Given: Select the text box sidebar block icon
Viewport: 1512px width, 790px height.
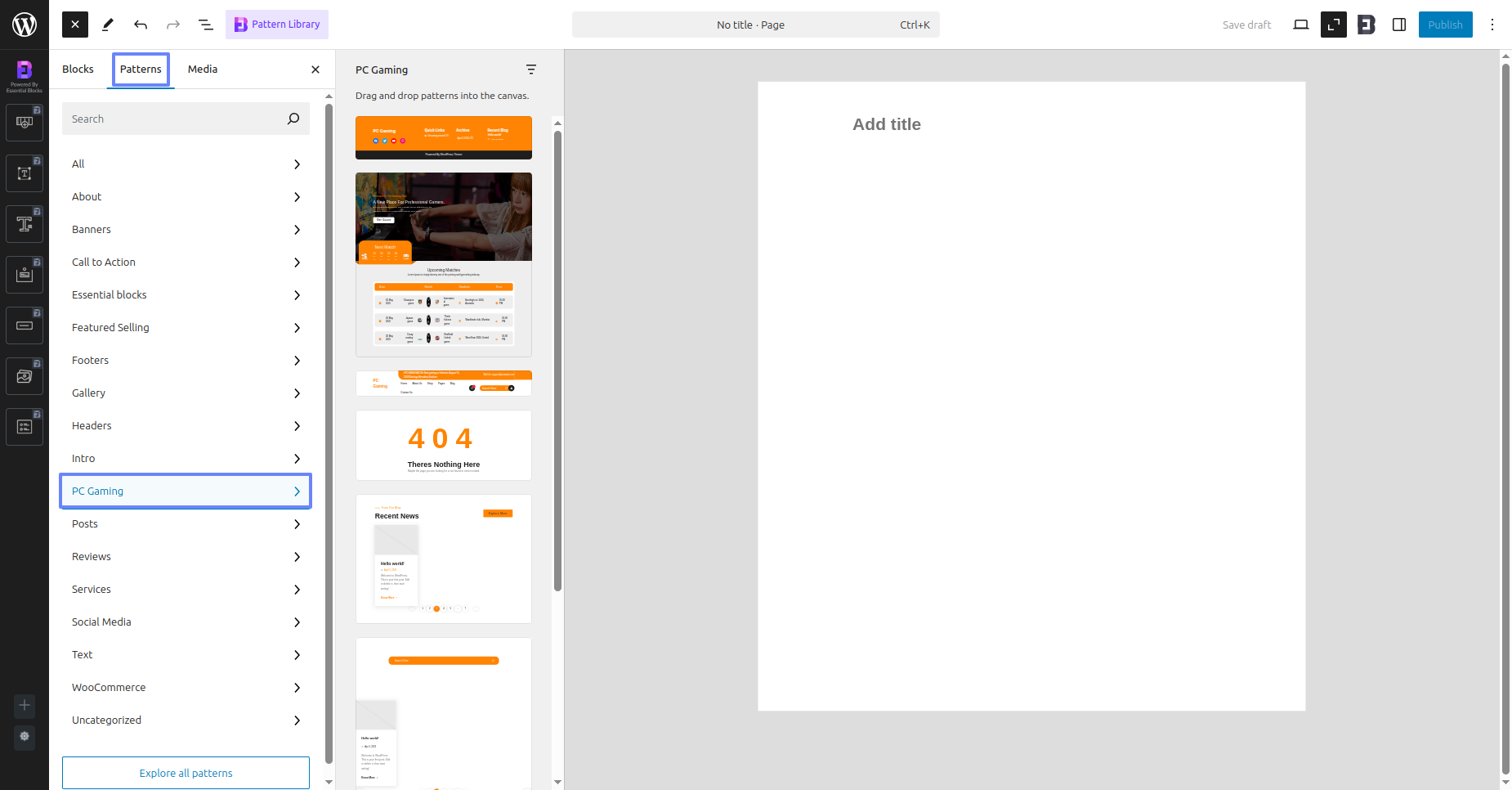Looking at the screenshot, I should click(x=25, y=173).
